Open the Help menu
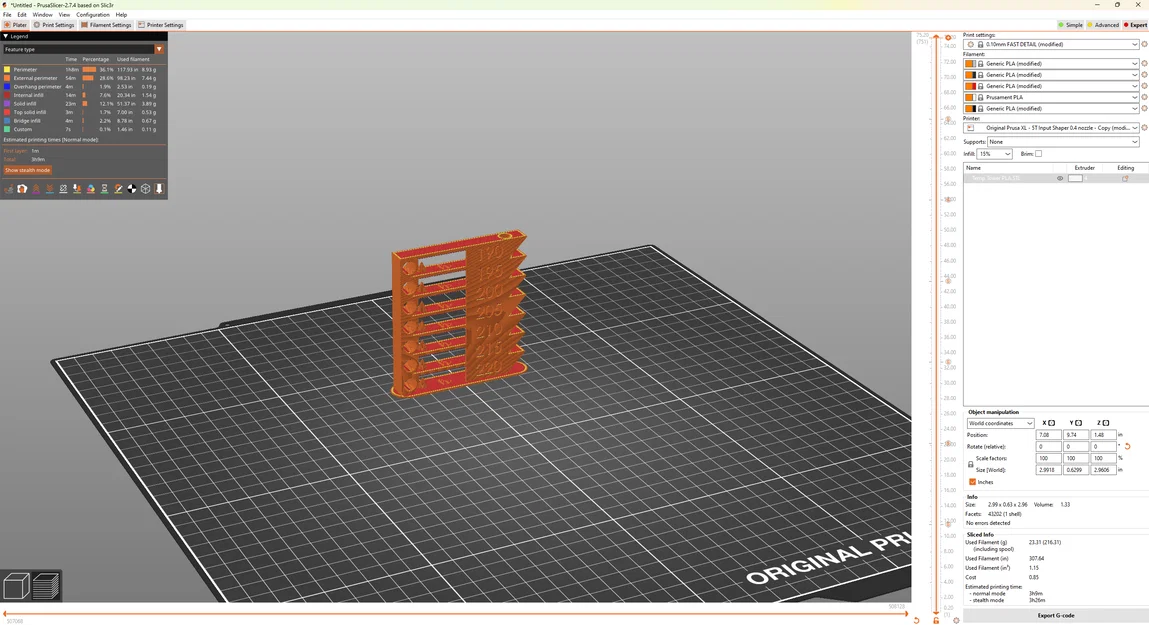1149x625 pixels. click(121, 15)
